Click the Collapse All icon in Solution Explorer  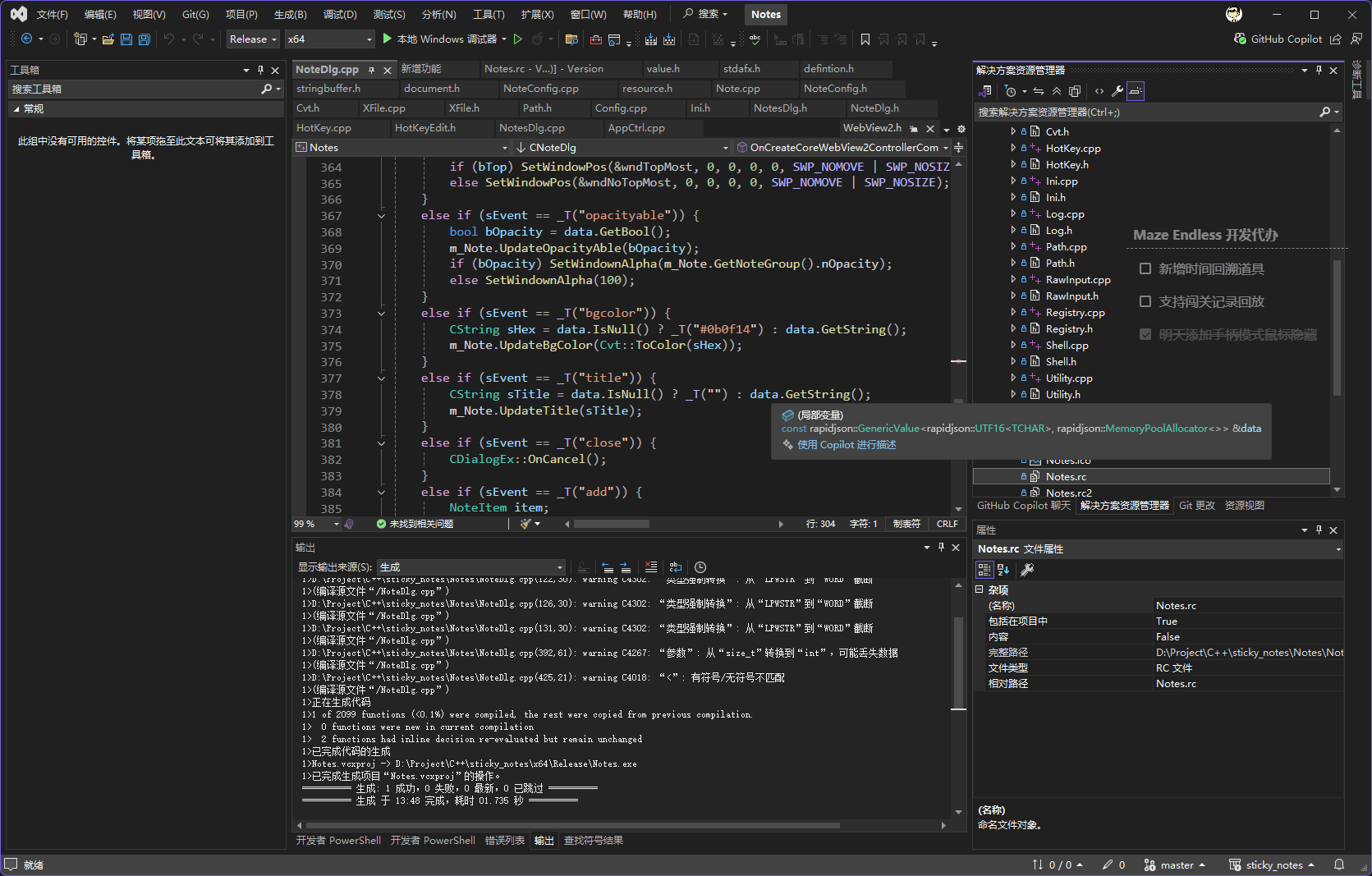click(1057, 91)
